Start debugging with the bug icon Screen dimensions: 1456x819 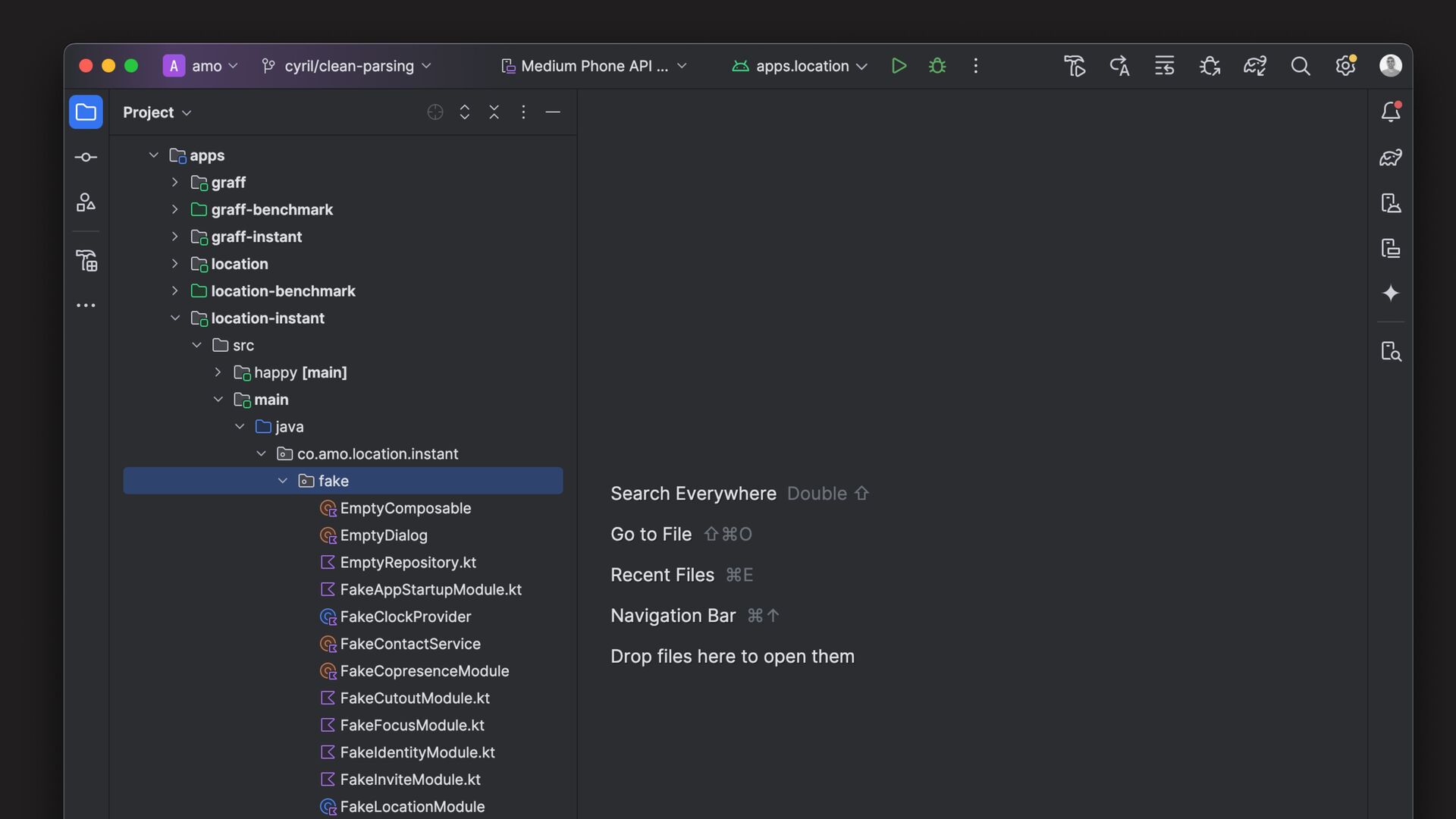(937, 66)
